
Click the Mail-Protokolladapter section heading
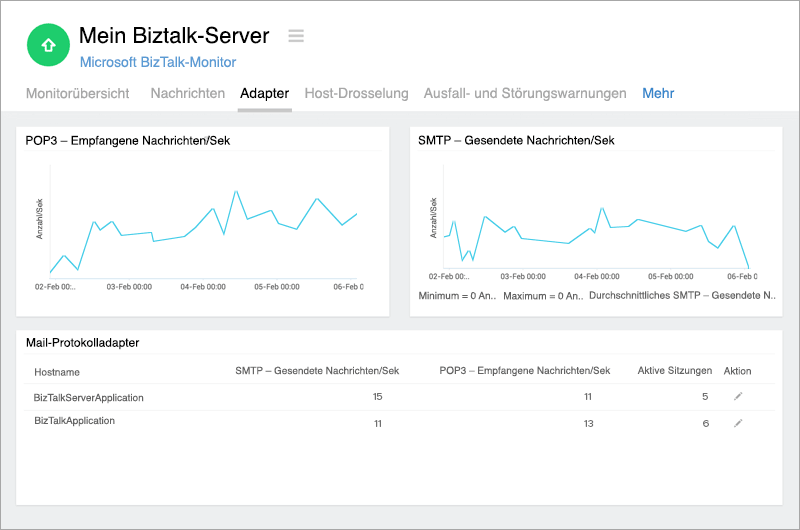coord(83,343)
